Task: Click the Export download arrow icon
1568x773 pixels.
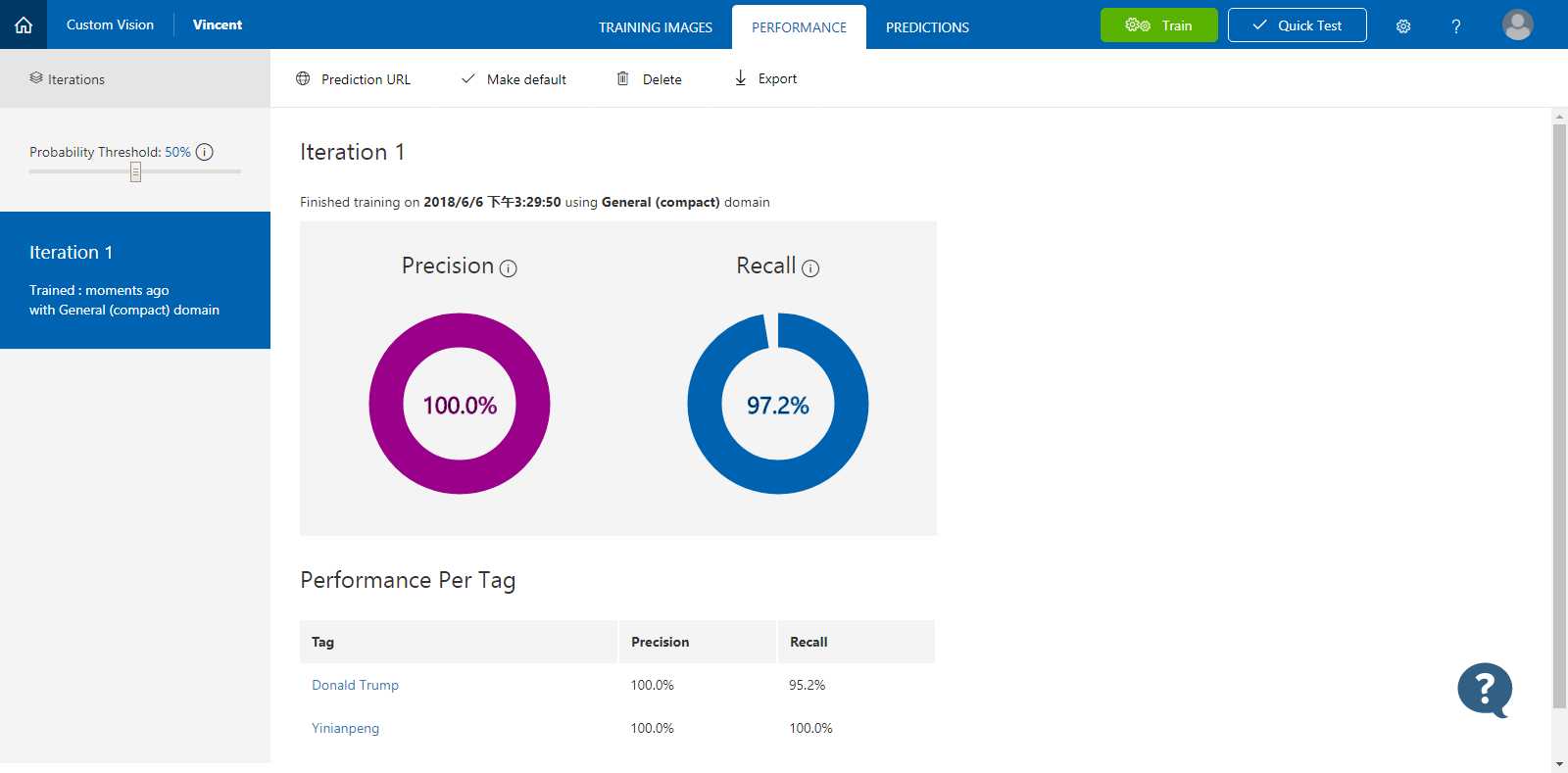Action: pos(741,77)
